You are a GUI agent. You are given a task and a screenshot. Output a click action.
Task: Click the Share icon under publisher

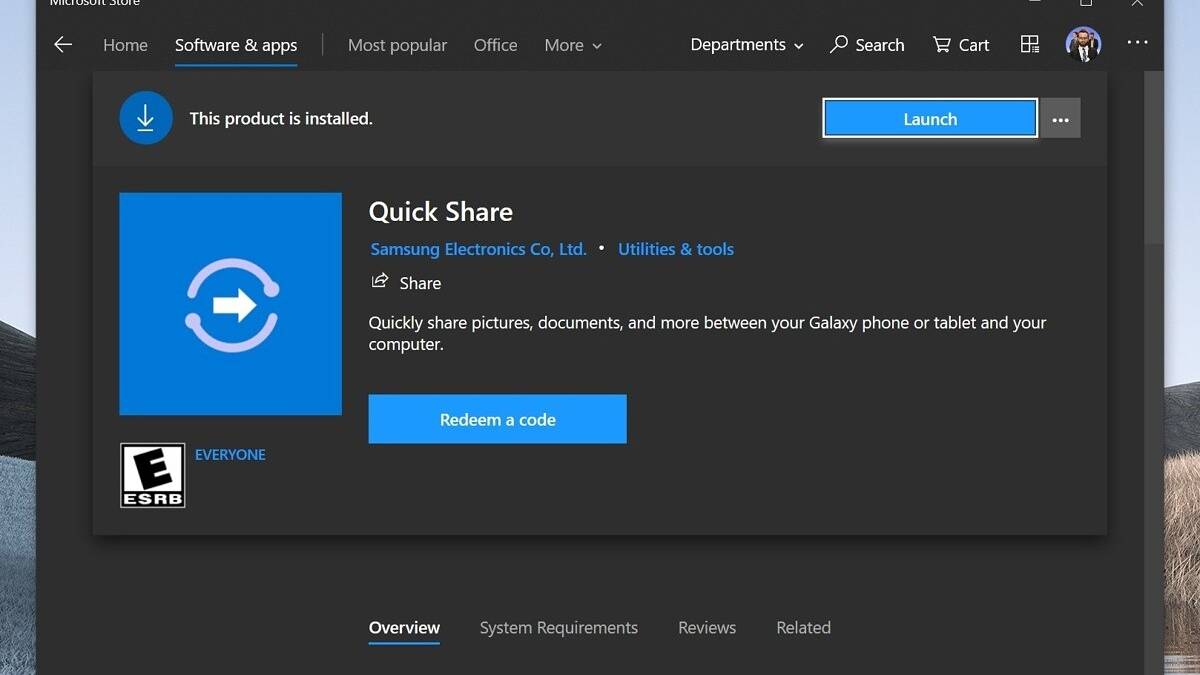pyautogui.click(x=380, y=282)
